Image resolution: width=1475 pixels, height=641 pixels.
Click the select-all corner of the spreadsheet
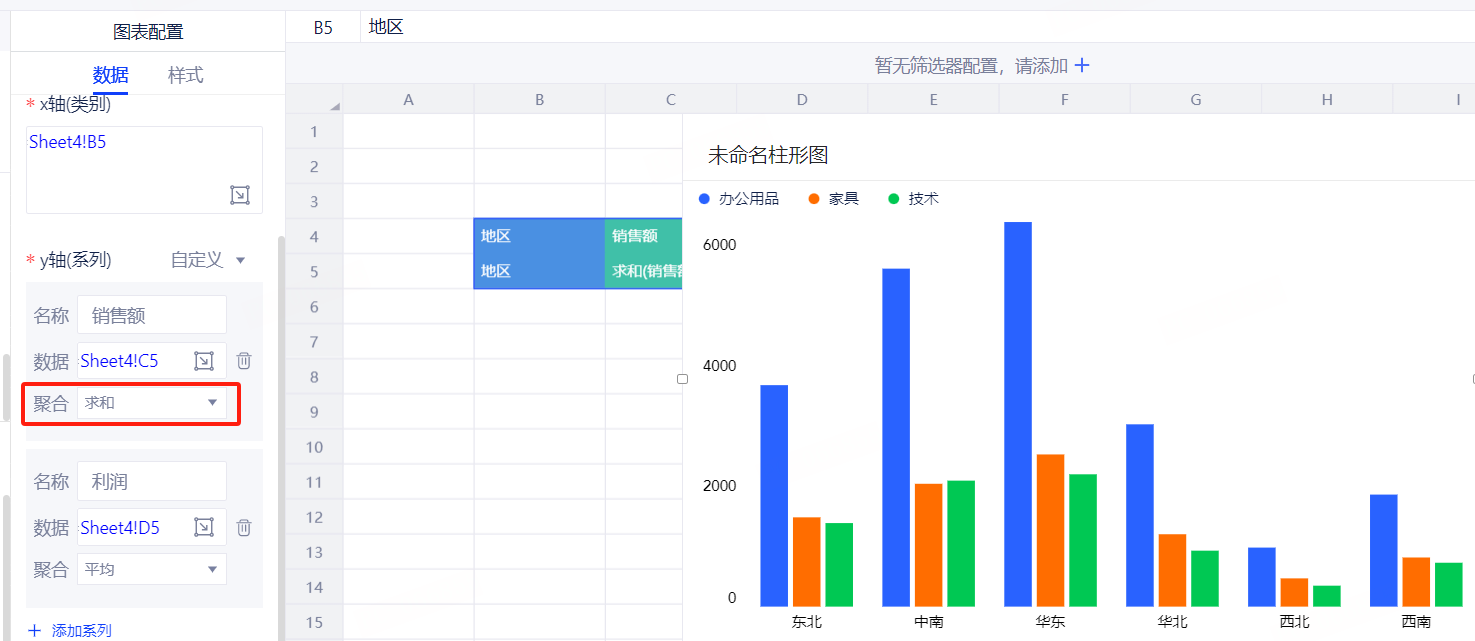click(x=314, y=99)
